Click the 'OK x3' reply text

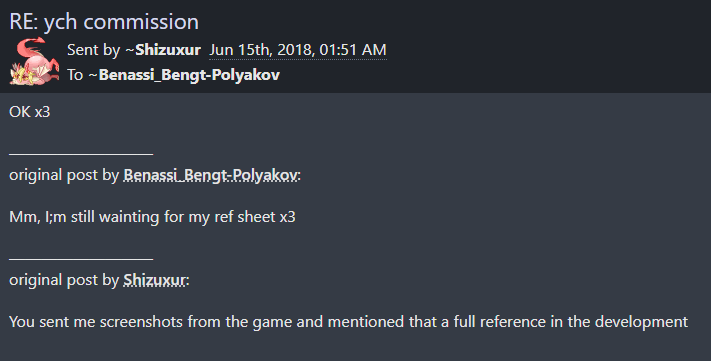coord(29,112)
